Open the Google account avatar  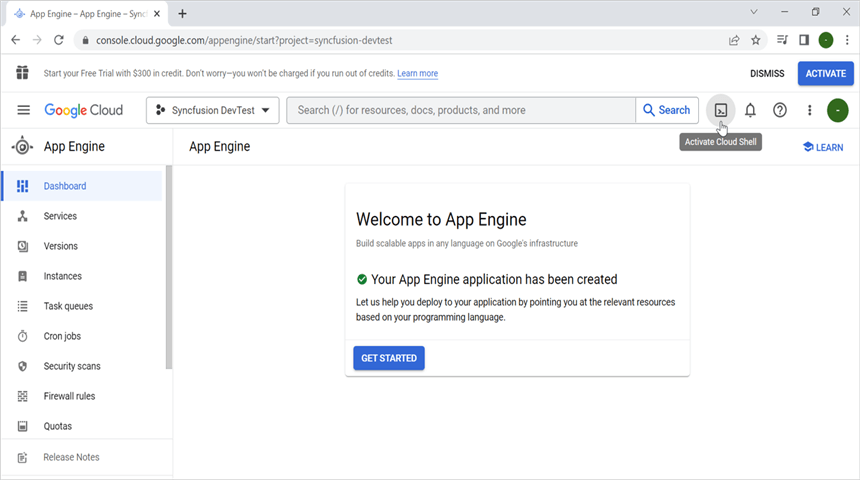837,110
